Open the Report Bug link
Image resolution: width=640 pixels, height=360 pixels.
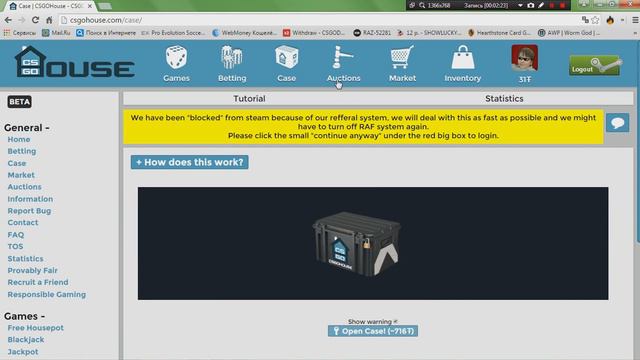click(x=29, y=211)
